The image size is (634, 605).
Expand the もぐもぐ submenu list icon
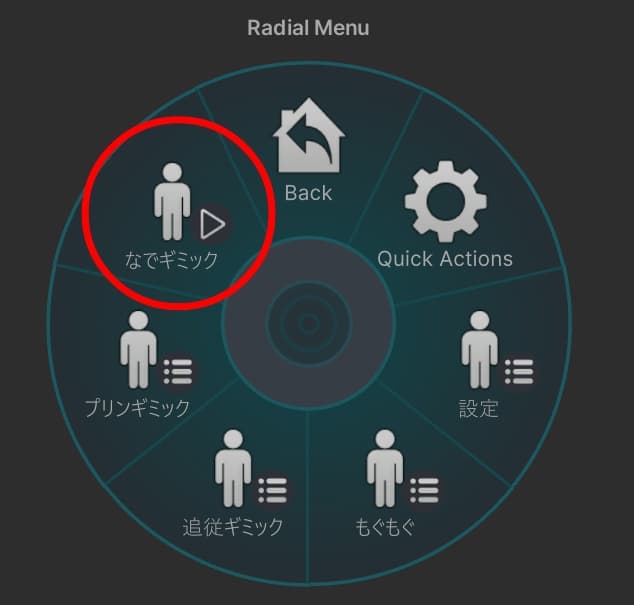[x=424, y=490]
